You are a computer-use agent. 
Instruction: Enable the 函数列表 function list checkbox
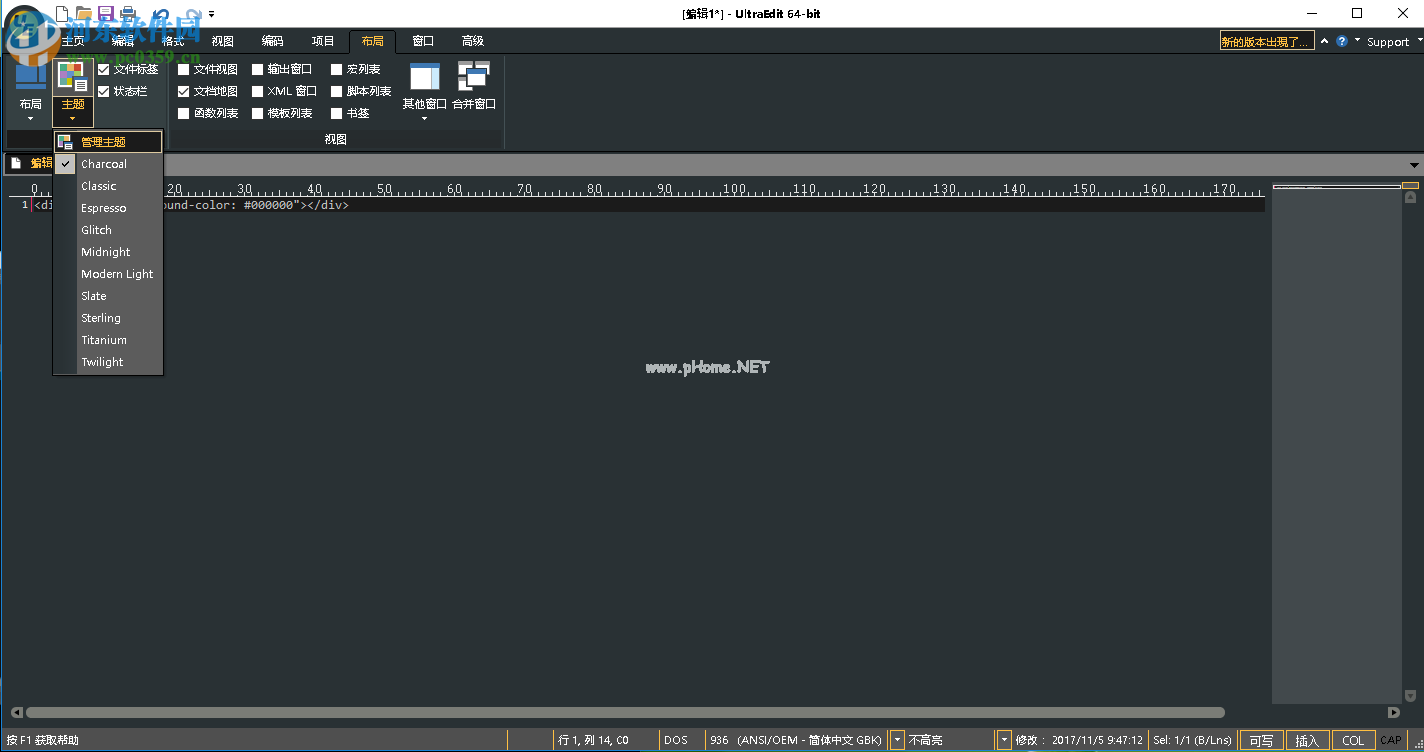tap(184, 113)
